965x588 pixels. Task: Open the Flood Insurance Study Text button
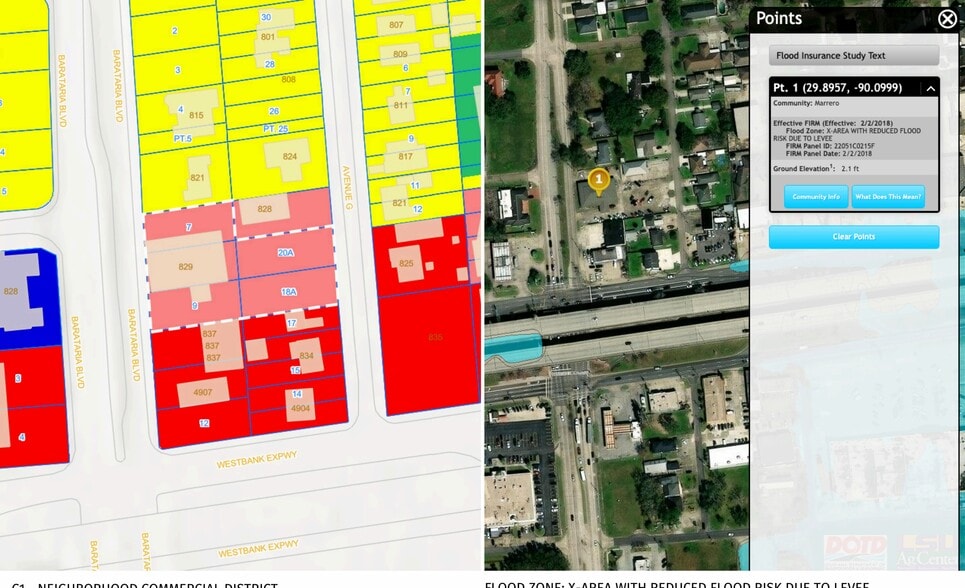(x=854, y=55)
